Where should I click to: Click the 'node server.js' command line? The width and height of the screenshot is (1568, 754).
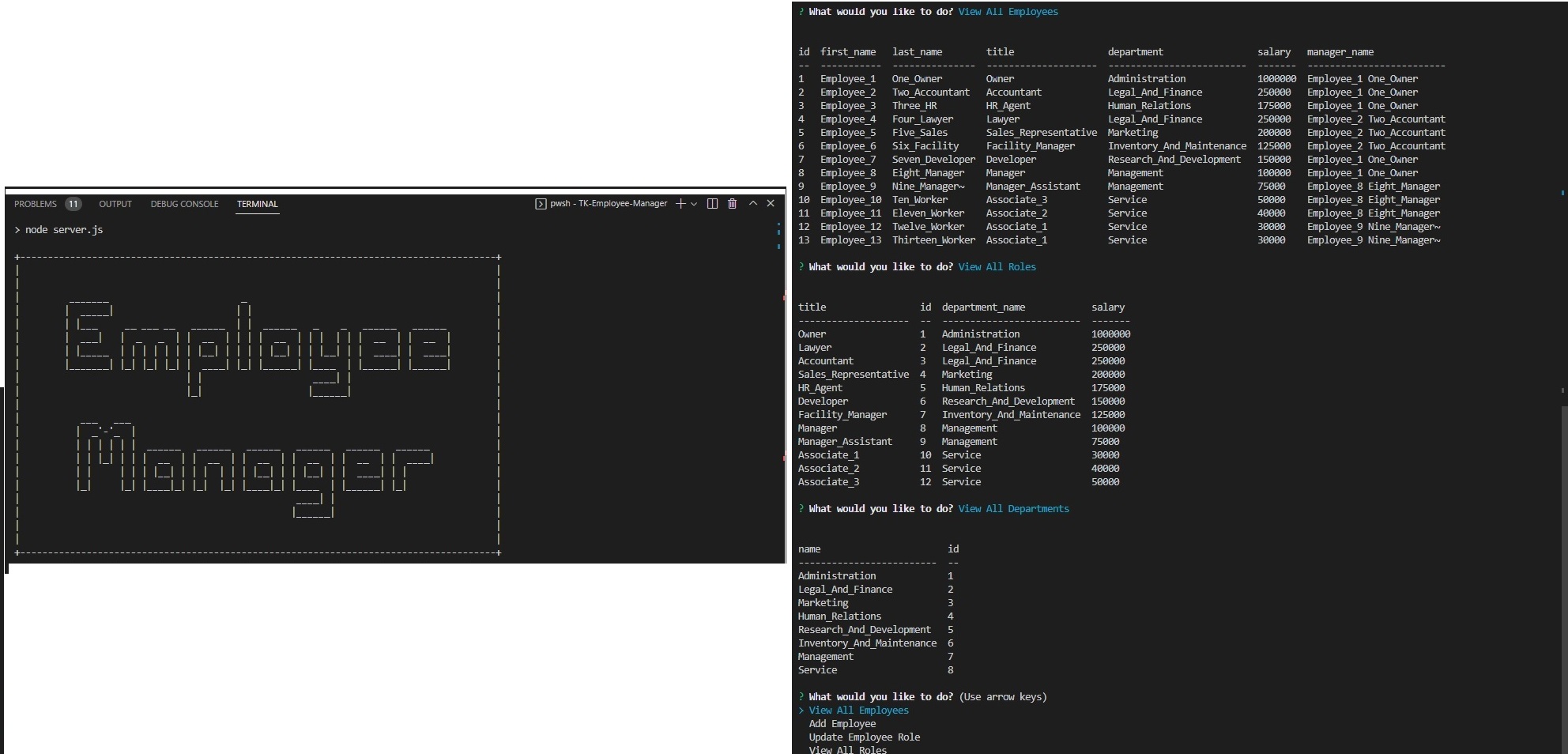click(64, 230)
